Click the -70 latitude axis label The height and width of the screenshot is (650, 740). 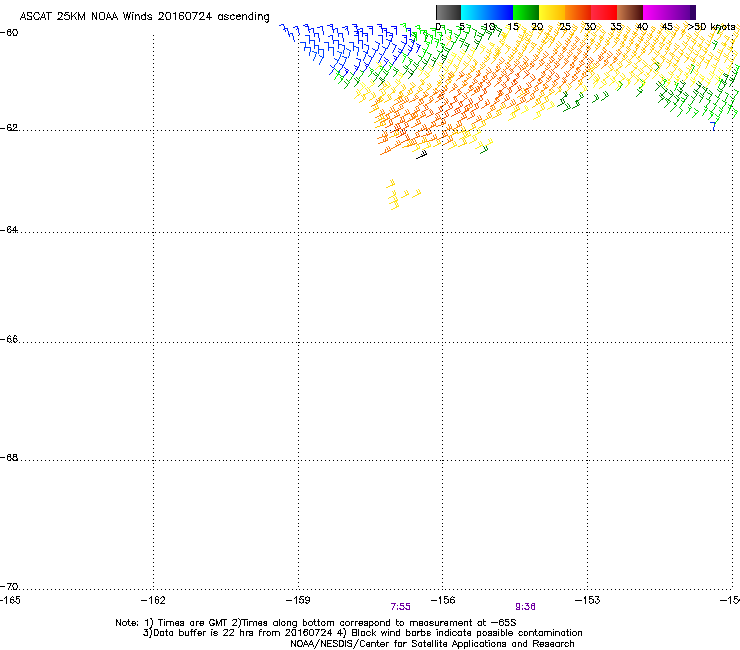tap(9, 587)
